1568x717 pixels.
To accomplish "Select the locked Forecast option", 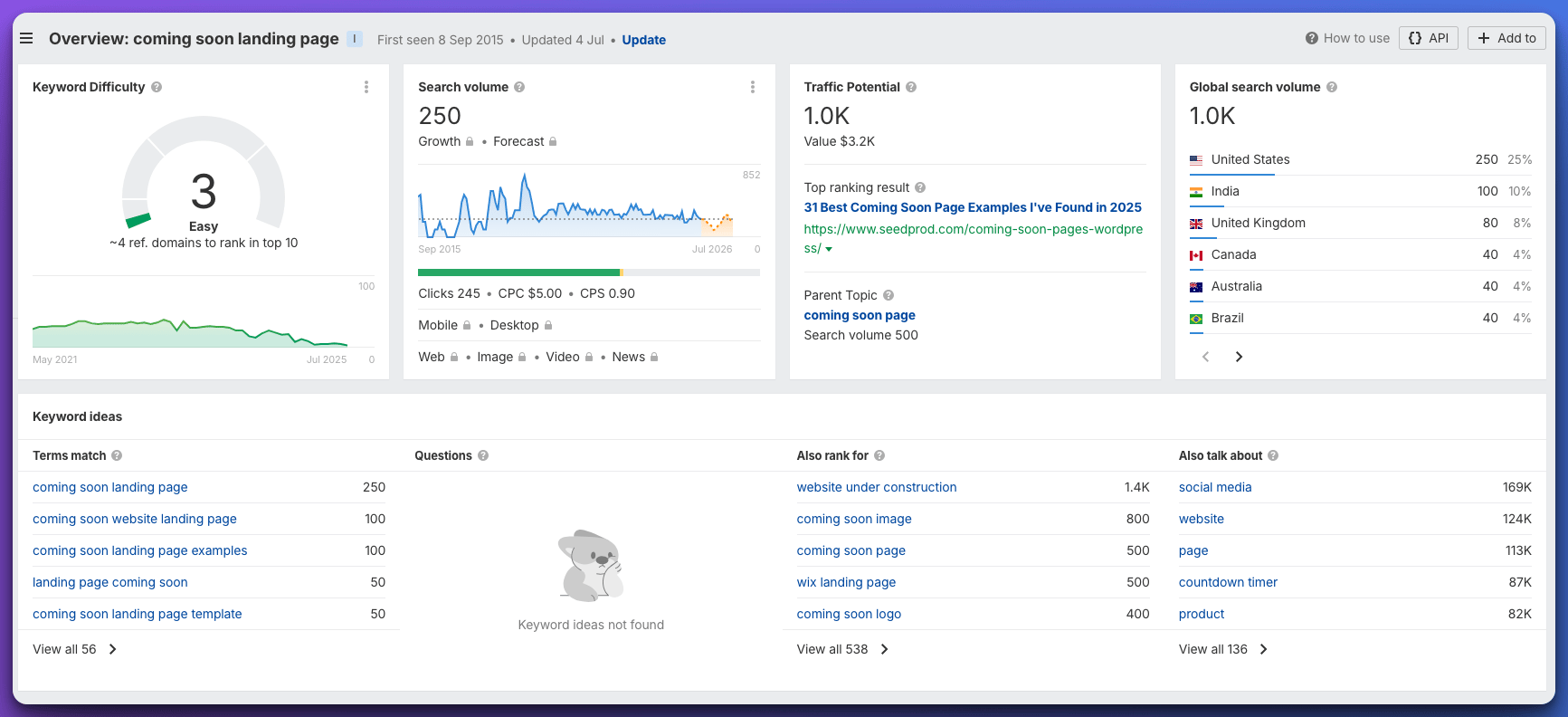I will (525, 141).
